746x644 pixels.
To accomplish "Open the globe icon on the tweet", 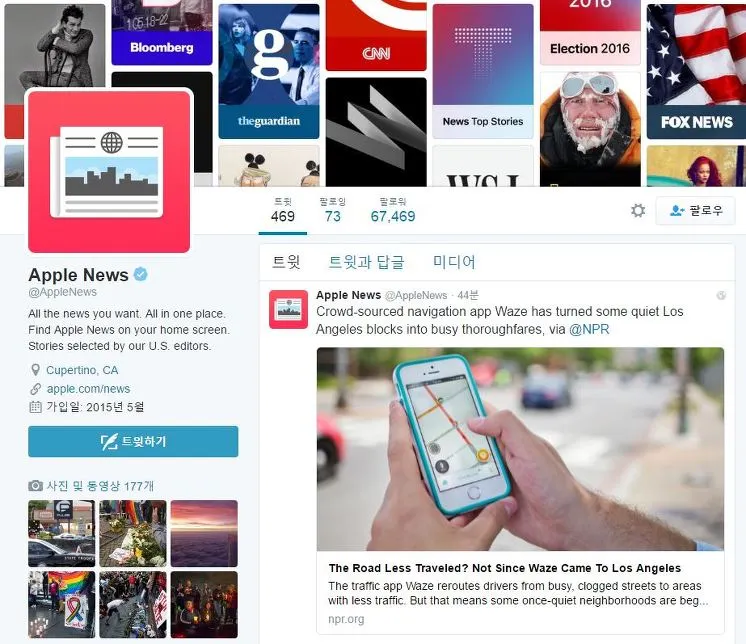I will coord(721,295).
